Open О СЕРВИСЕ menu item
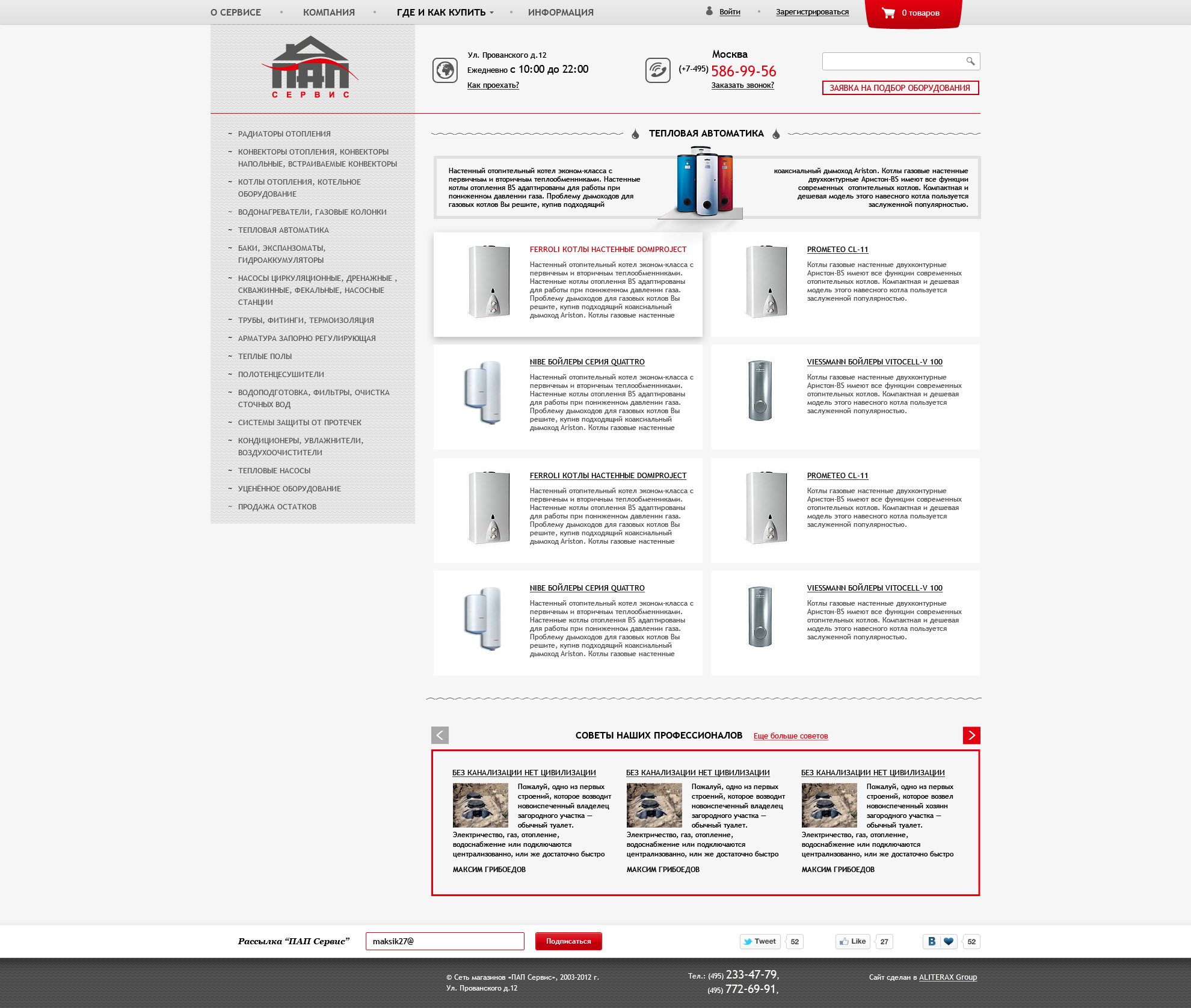1191x1008 pixels. pyautogui.click(x=236, y=12)
